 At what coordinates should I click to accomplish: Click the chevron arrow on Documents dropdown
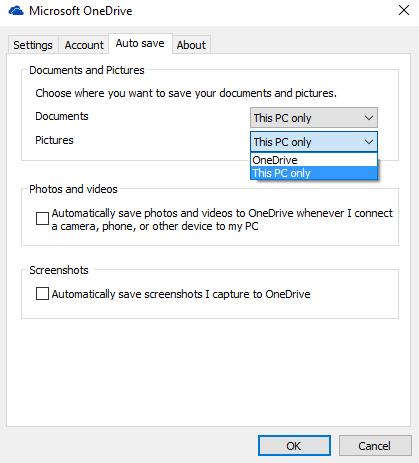369,118
